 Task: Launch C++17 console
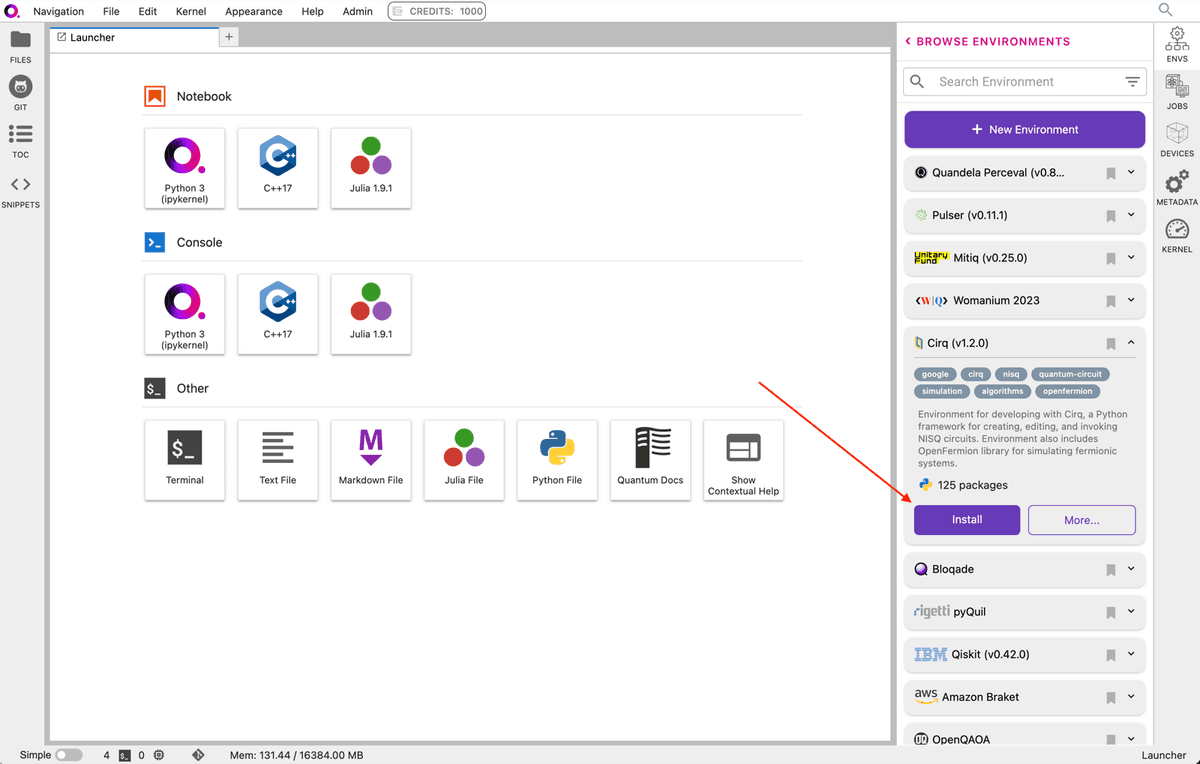coord(278,314)
